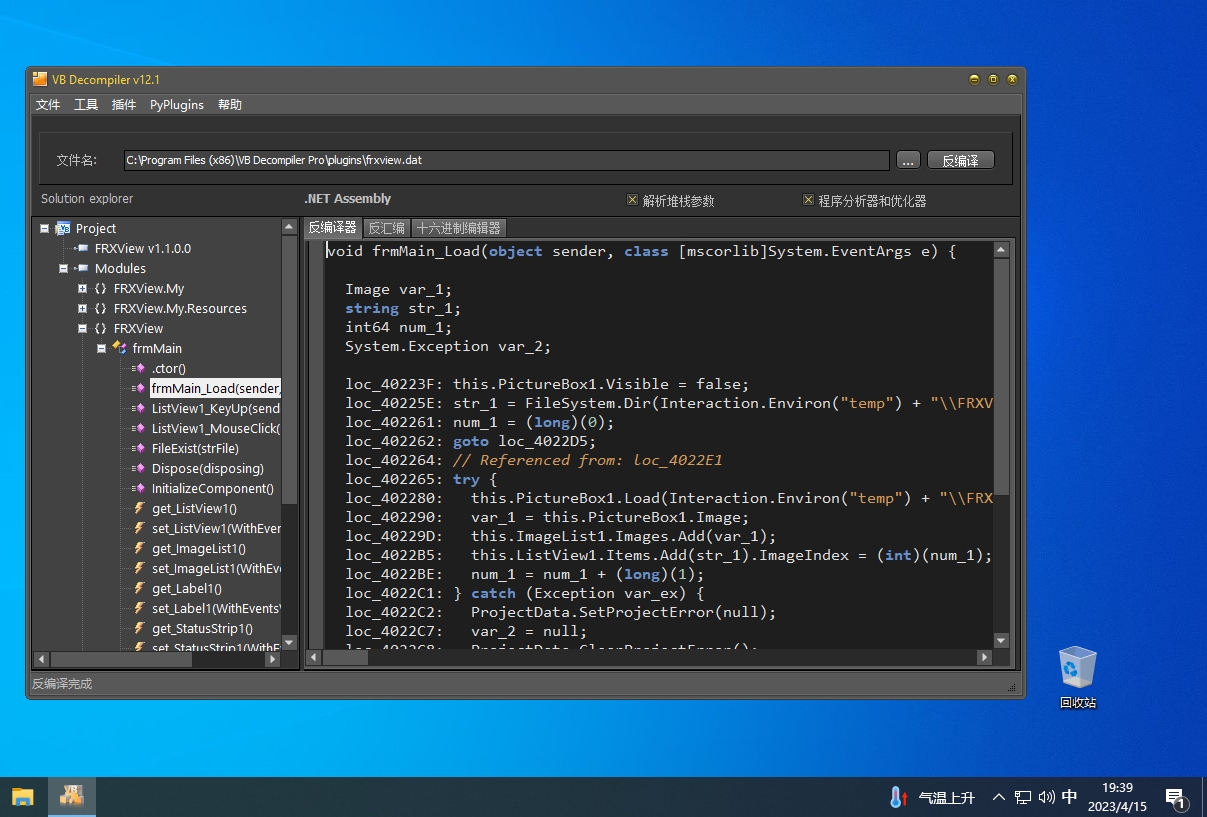Click the 反编译完成 status bar text

click(62, 684)
